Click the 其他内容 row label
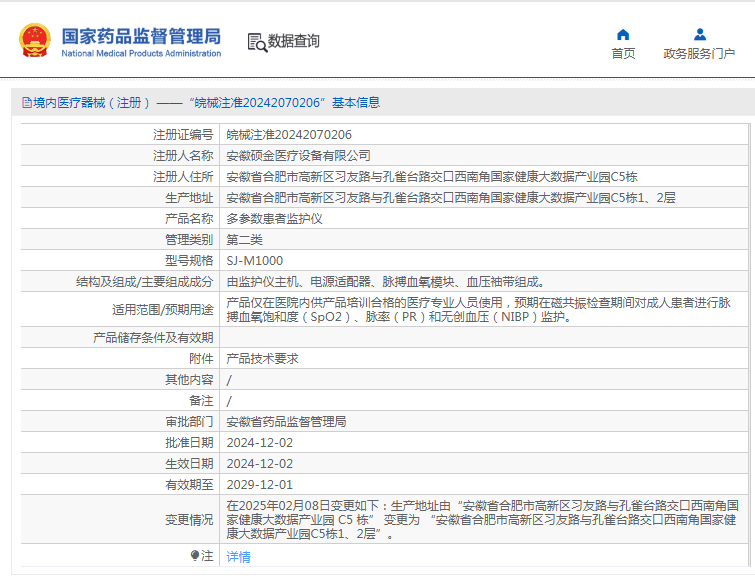 189,380
